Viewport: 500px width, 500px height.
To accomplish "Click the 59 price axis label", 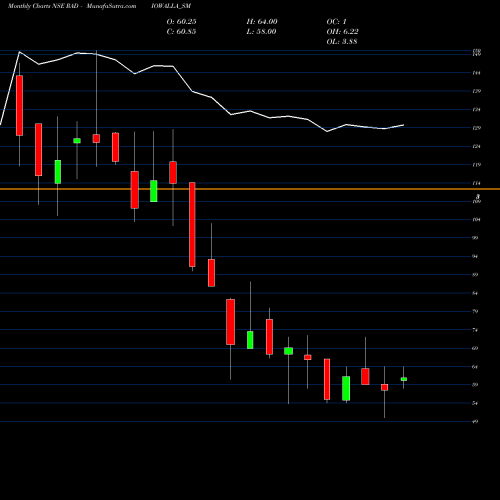I will click(x=475, y=385).
